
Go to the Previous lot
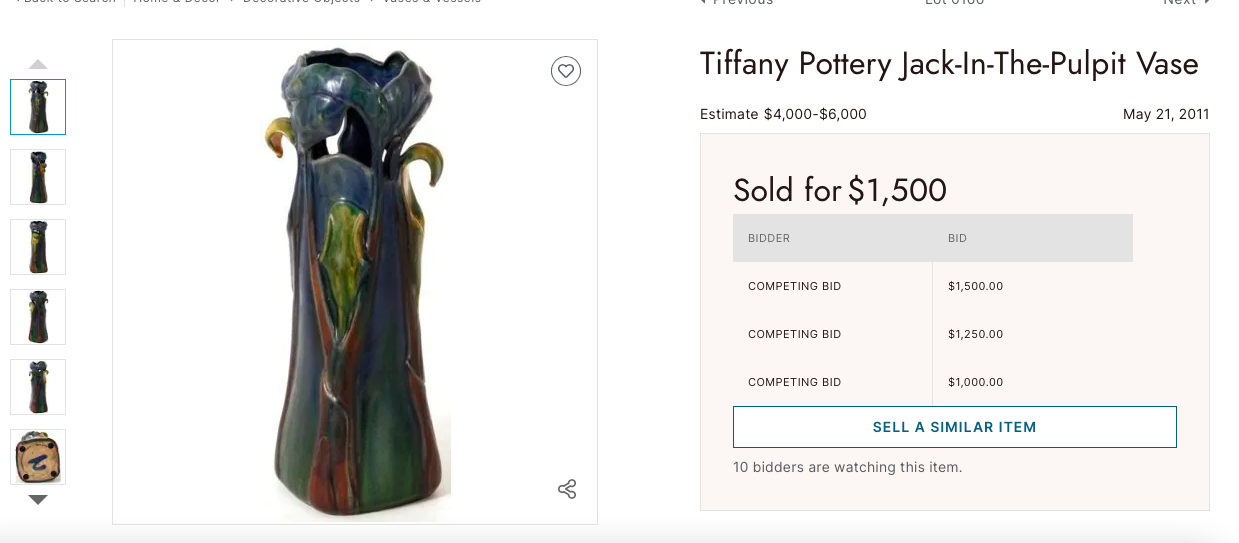(738, 3)
